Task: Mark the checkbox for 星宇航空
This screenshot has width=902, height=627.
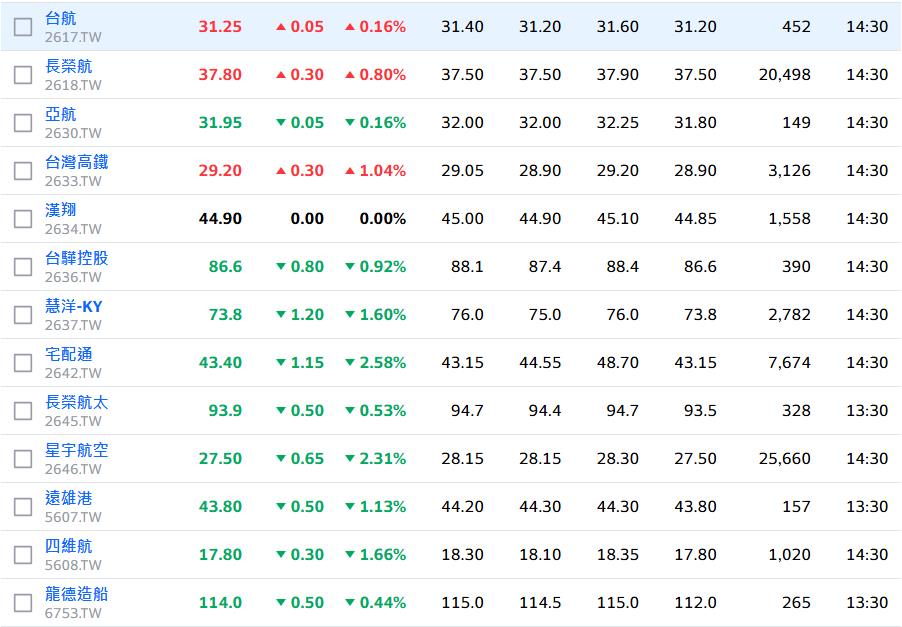Action: tap(23, 459)
